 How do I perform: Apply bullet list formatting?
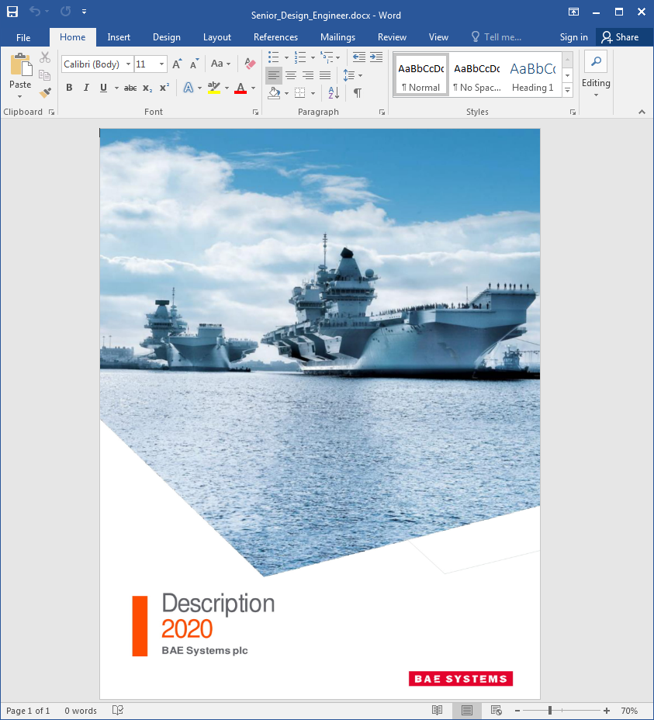(274, 57)
